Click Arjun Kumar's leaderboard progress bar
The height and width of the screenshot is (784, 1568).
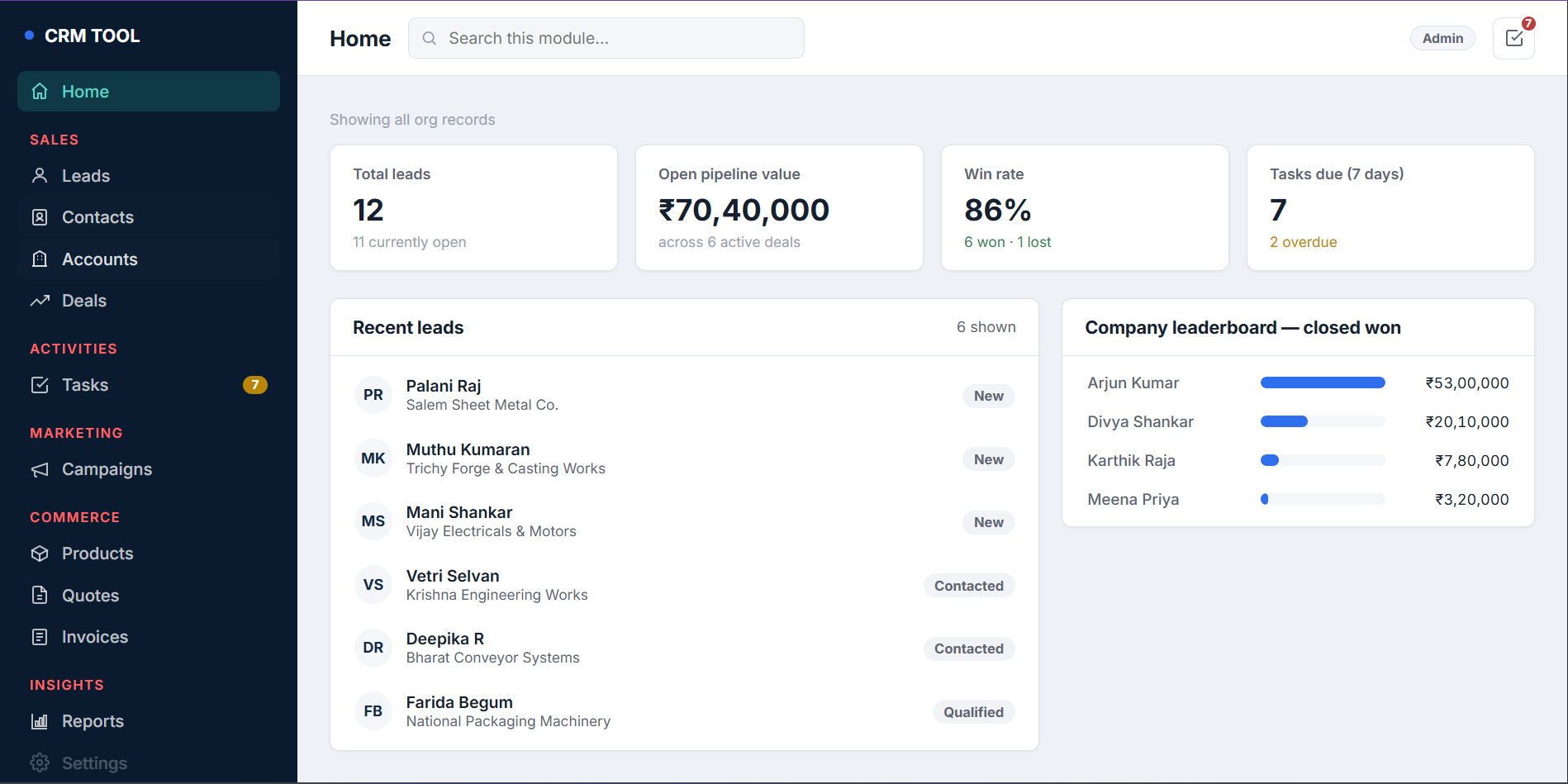tap(1323, 382)
